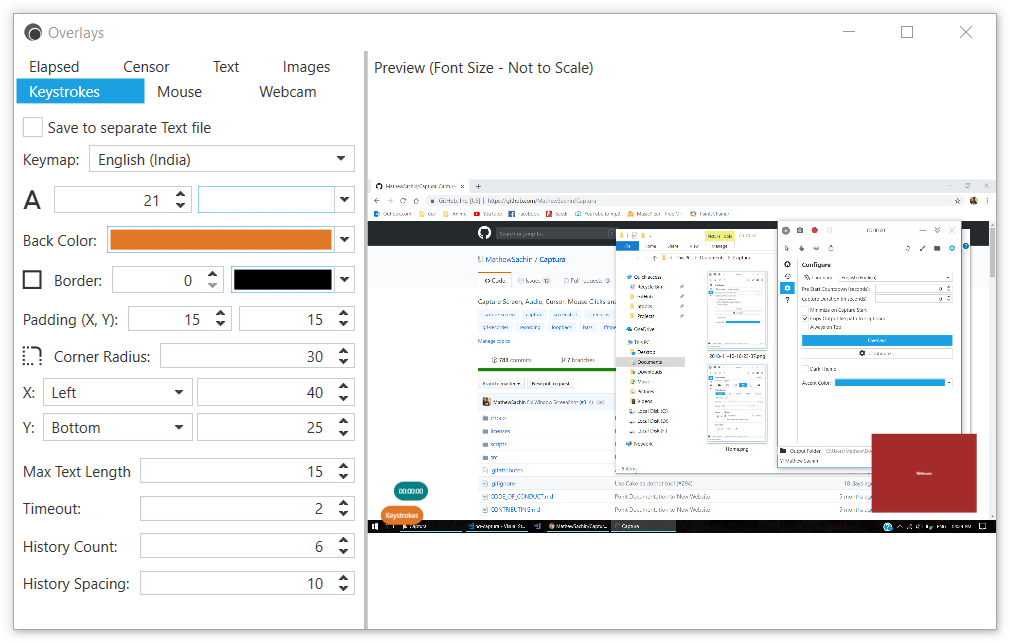1010x643 pixels.
Task: Increase the font size stepper value
Action: (180, 194)
